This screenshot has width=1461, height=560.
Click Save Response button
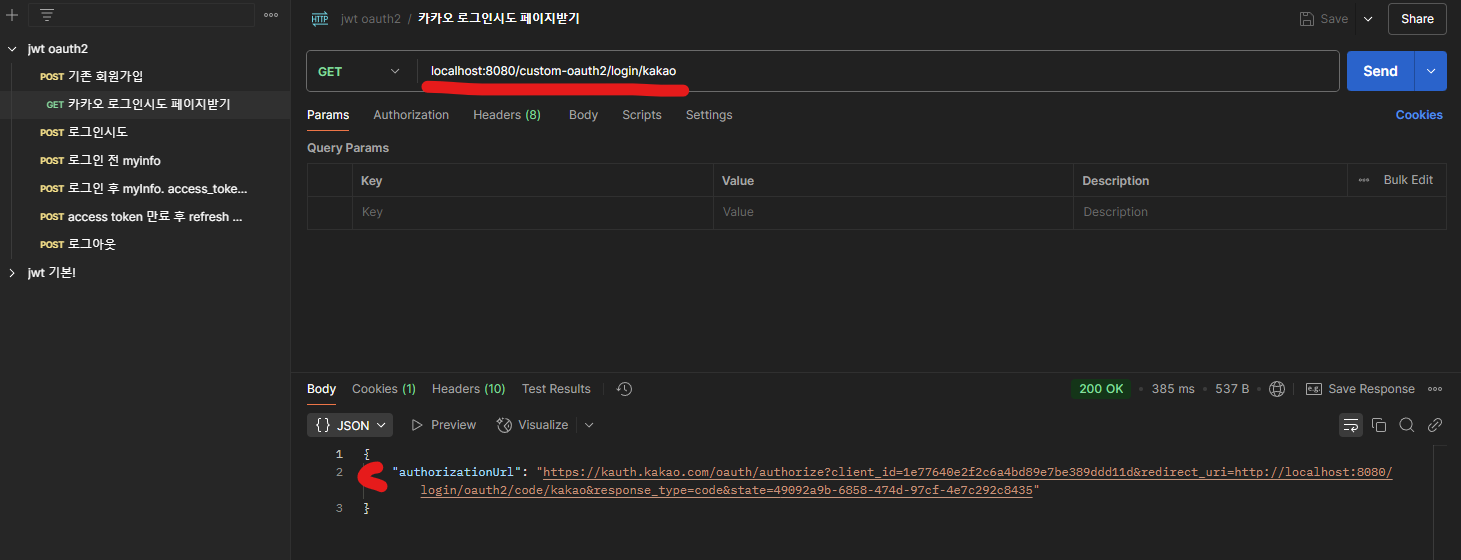click(x=1360, y=389)
